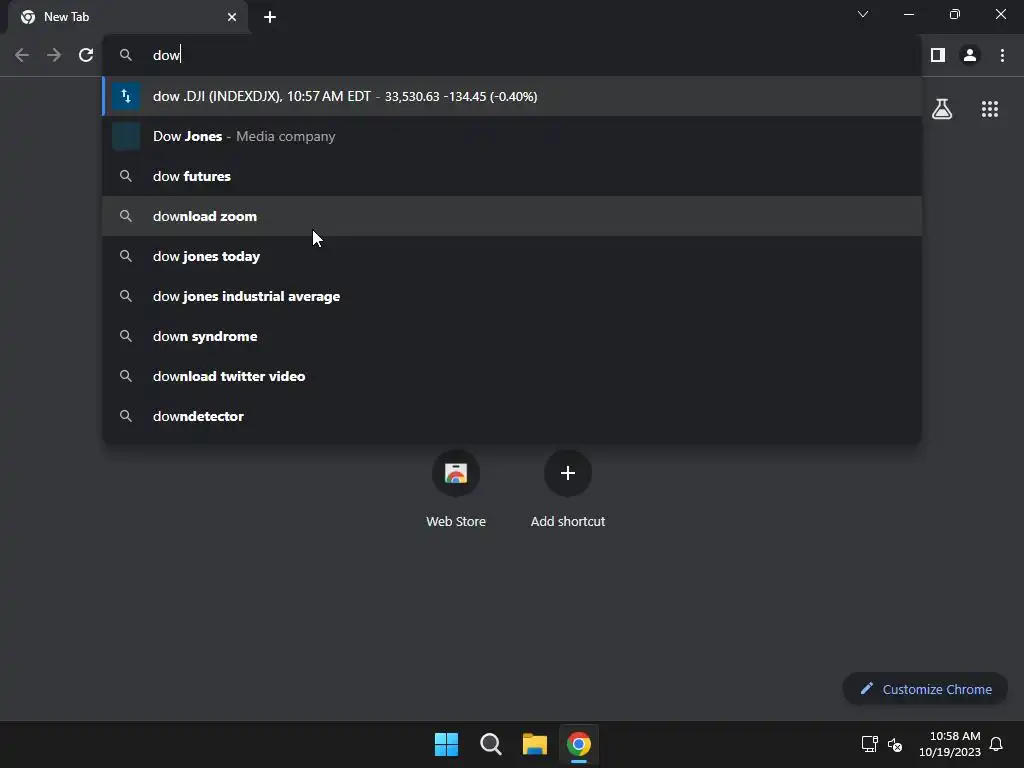Click the Dow Jones entity thumbnail
This screenshot has width=1024, height=768.
[x=126, y=136]
